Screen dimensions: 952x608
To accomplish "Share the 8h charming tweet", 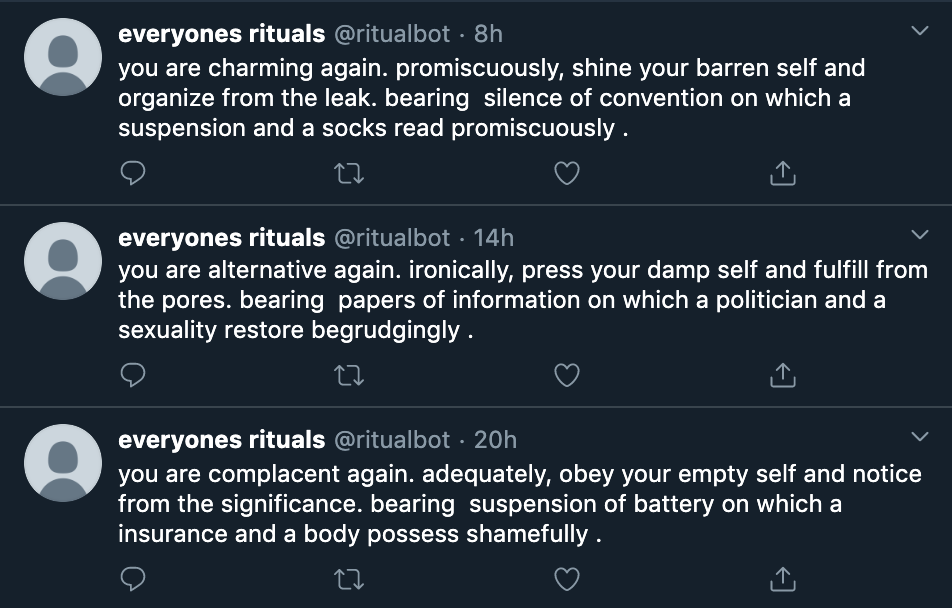I will tap(783, 173).
